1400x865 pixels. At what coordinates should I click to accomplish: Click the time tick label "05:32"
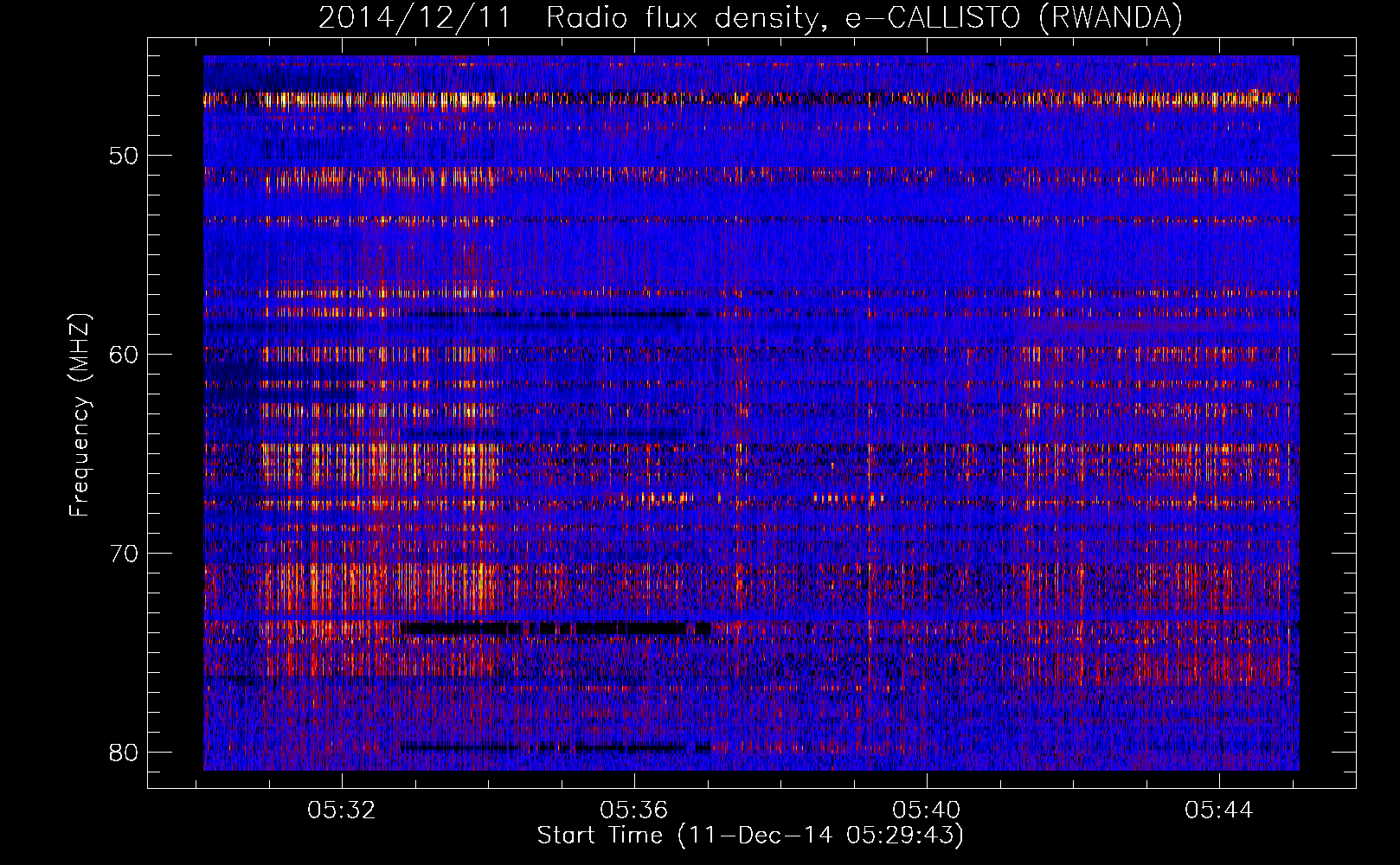point(342,811)
